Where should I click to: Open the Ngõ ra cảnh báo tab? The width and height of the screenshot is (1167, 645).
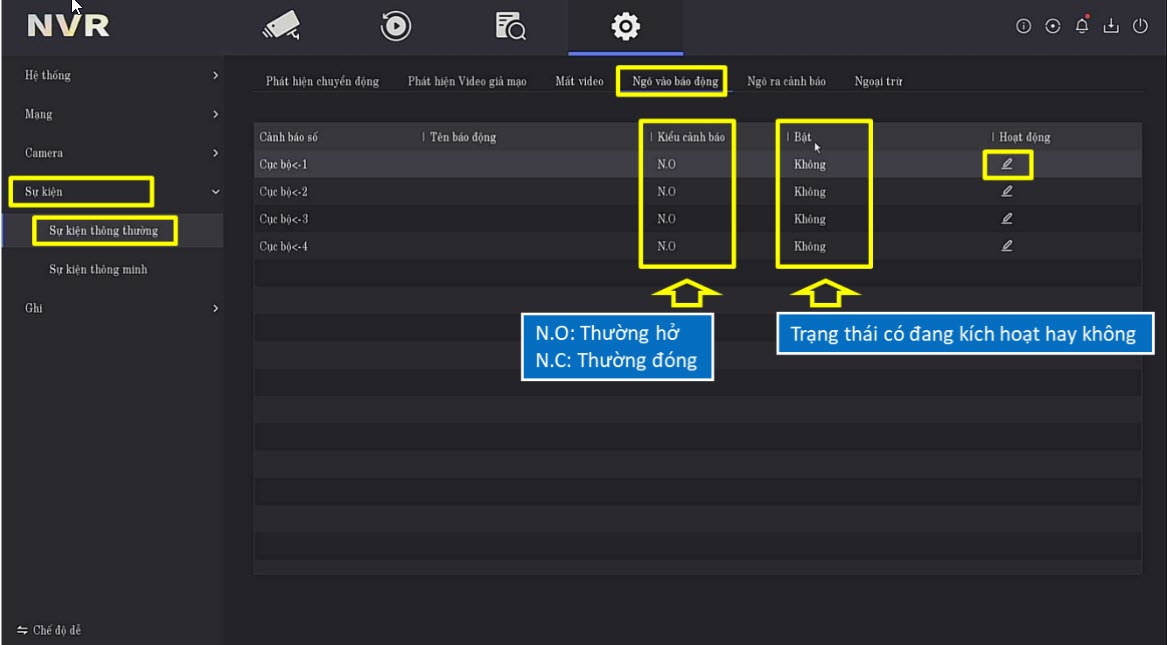786,82
